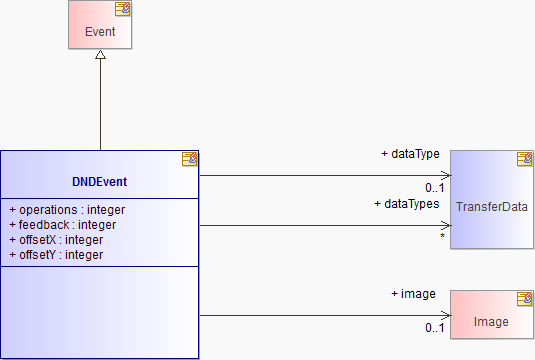Click the class icon on the DNDEvent box
The width and height of the screenshot is (535, 360).
pyautogui.click(x=189, y=159)
